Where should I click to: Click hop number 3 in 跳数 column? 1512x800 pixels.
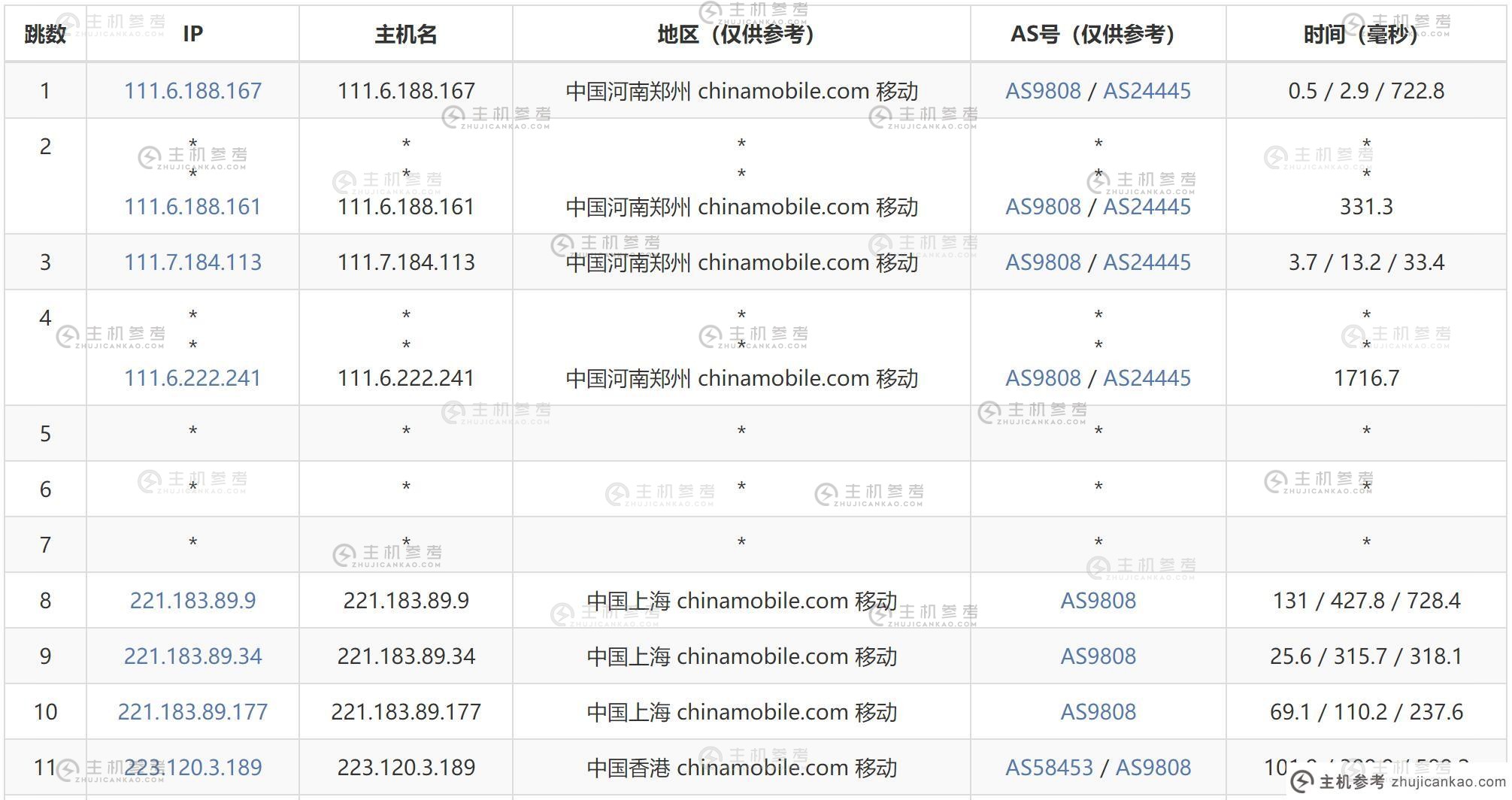(x=45, y=262)
